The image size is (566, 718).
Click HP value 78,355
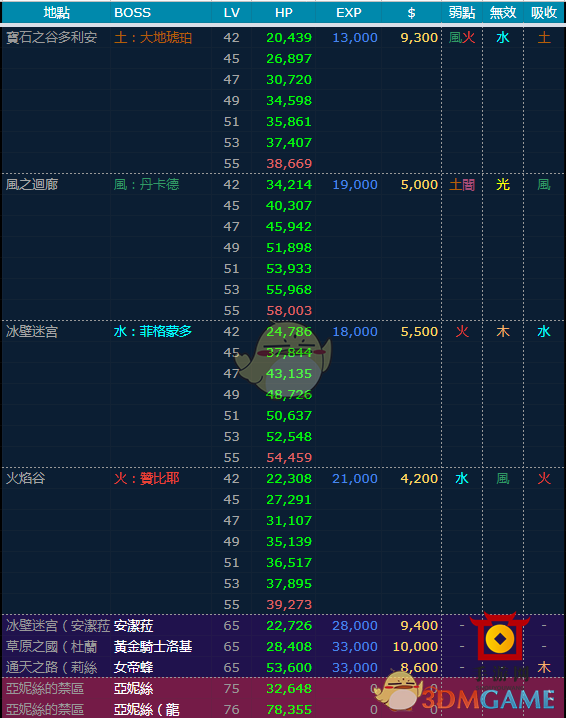[x=289, y=710]
